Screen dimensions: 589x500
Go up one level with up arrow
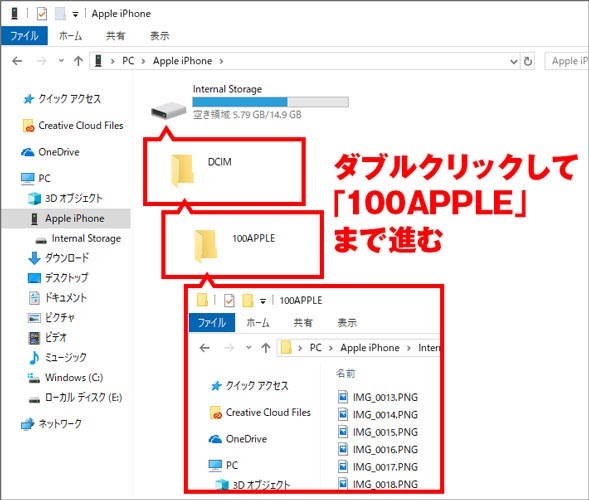pyautogui.click(x=78, y=61)
